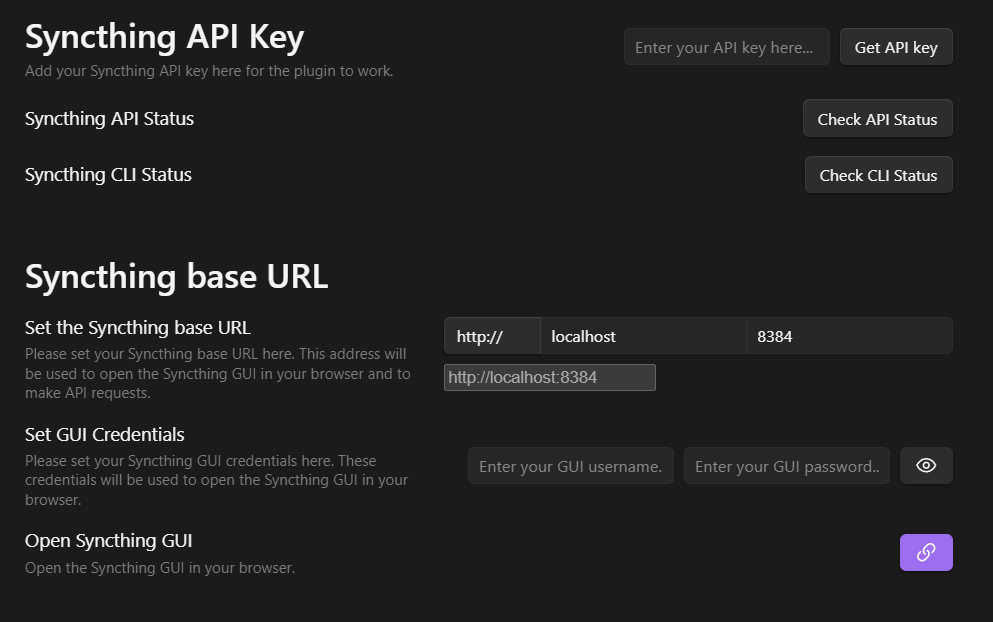Viewport: 993px width, 622px height.
Task: Open the http:// protocol dropdown
Action: (492, 336)
